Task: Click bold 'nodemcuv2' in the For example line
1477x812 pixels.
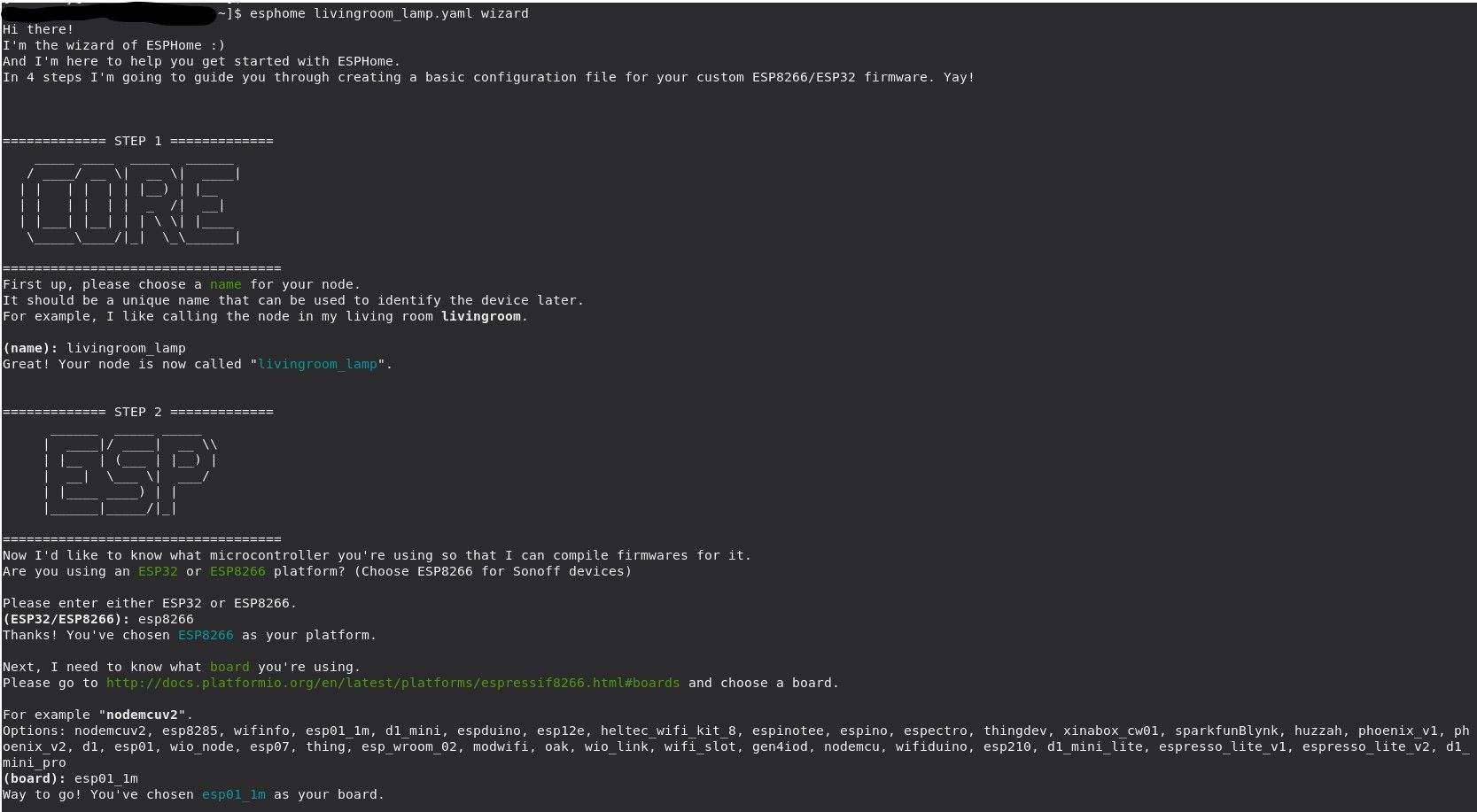Action: 142,715
